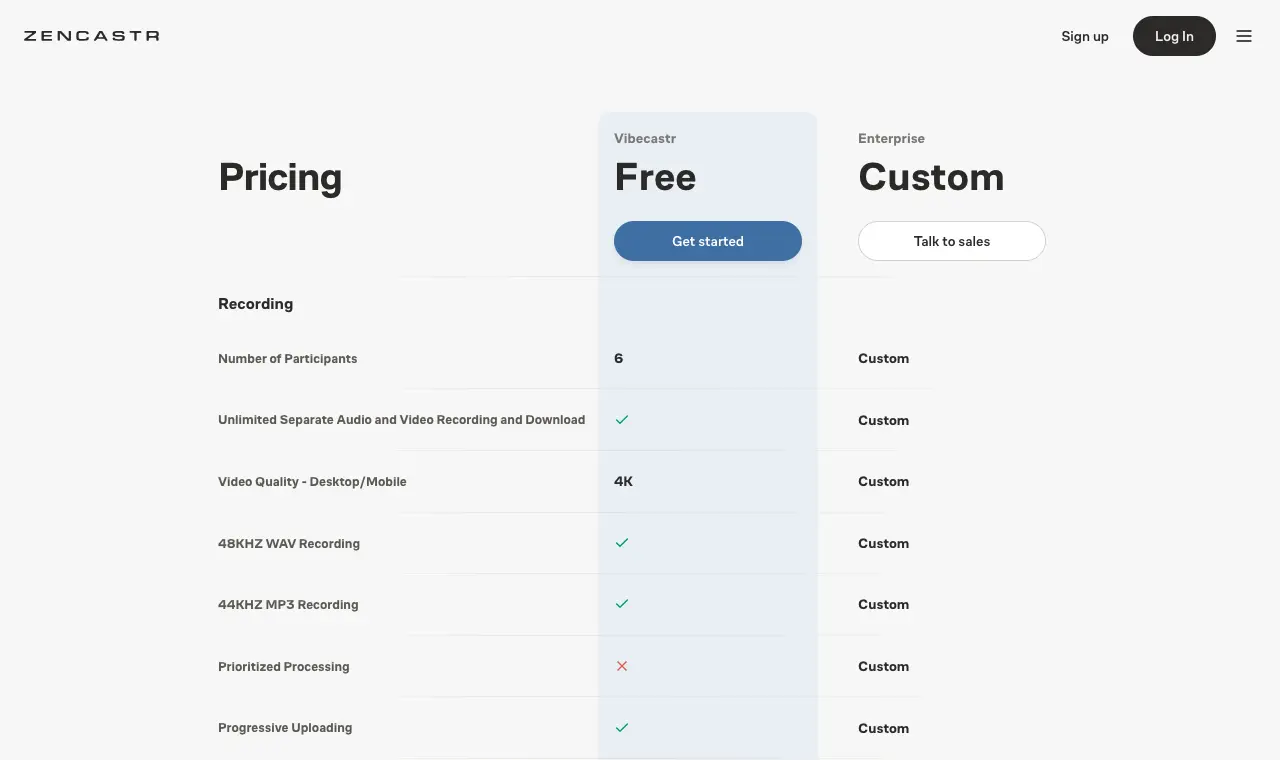Click the Custom price heading
Image resolution: width=1280 pixels, height=760 pixels.
[931, 177]
